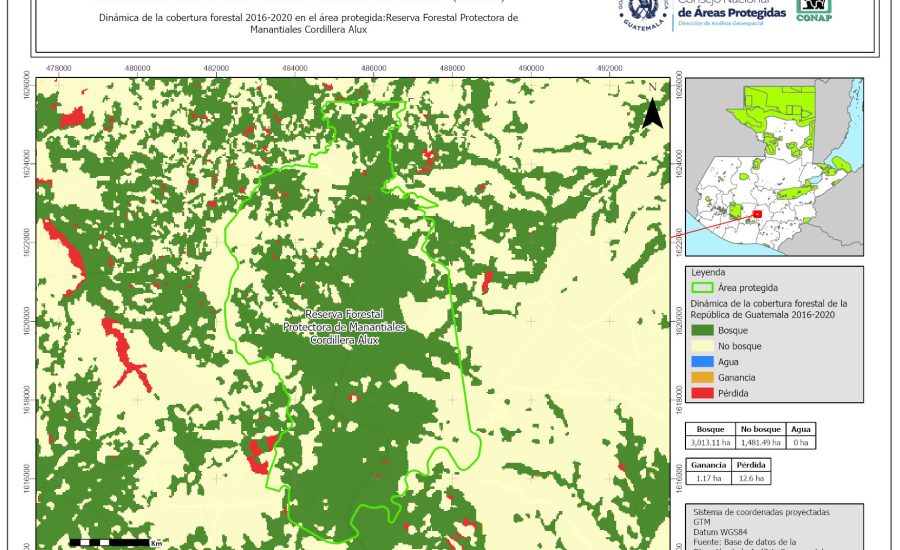Select the Bosque green legend swatch
The image size is (900, 550).
coord(703,330)
